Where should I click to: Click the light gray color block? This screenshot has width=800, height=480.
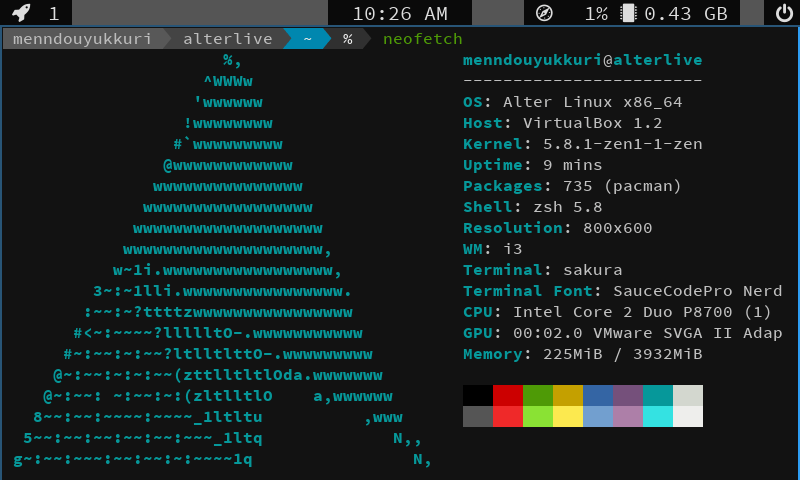688,395
